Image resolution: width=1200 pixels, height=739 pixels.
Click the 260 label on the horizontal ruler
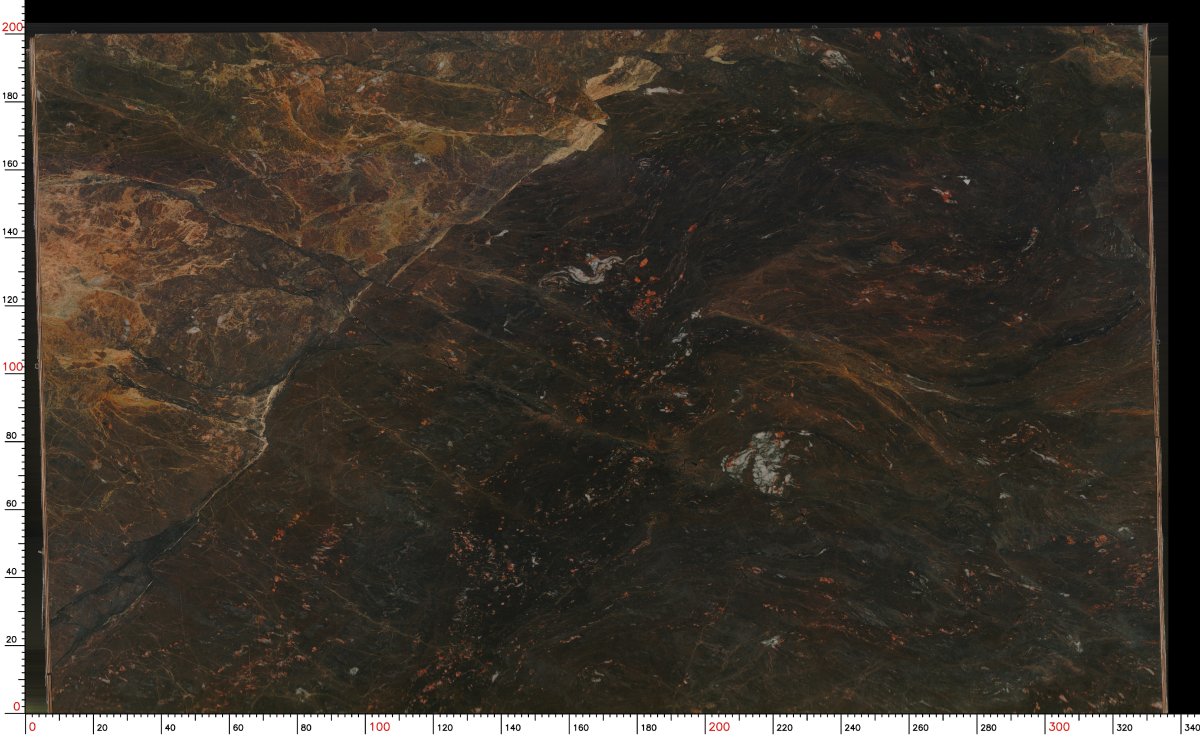[921, 728]
